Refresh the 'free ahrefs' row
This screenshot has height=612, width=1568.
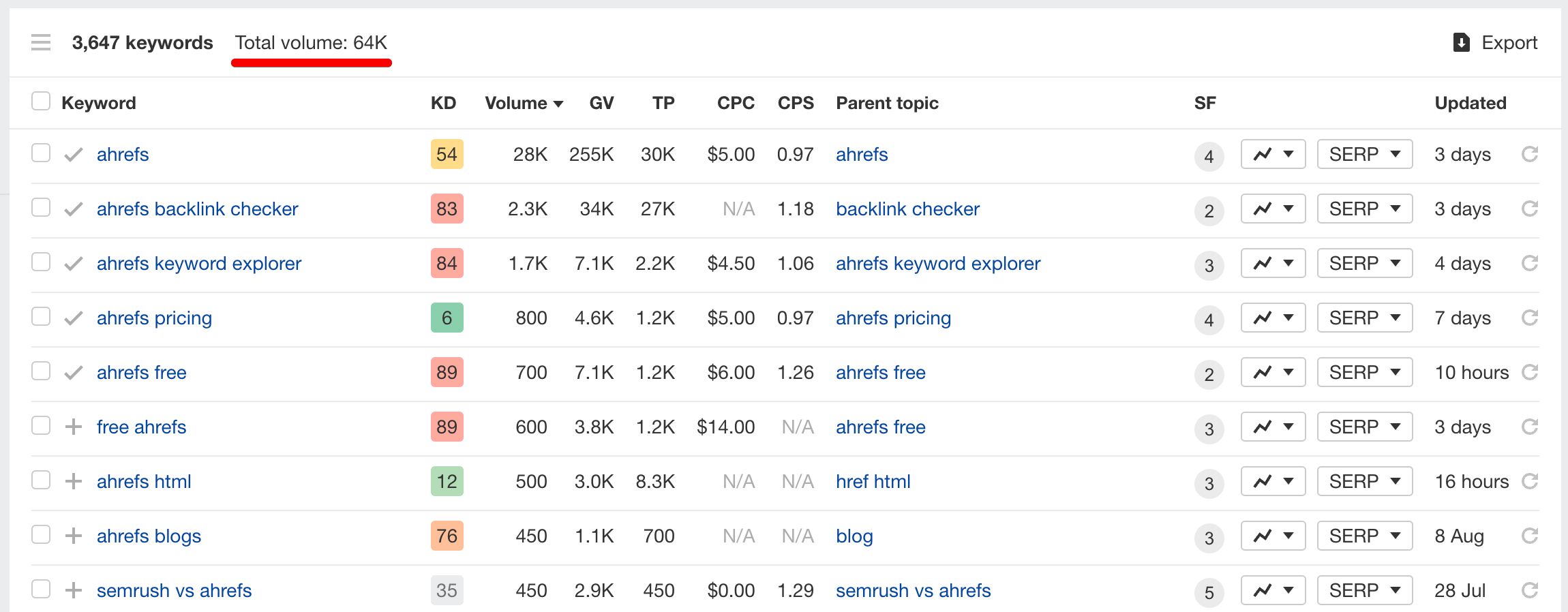[1530, 427]
